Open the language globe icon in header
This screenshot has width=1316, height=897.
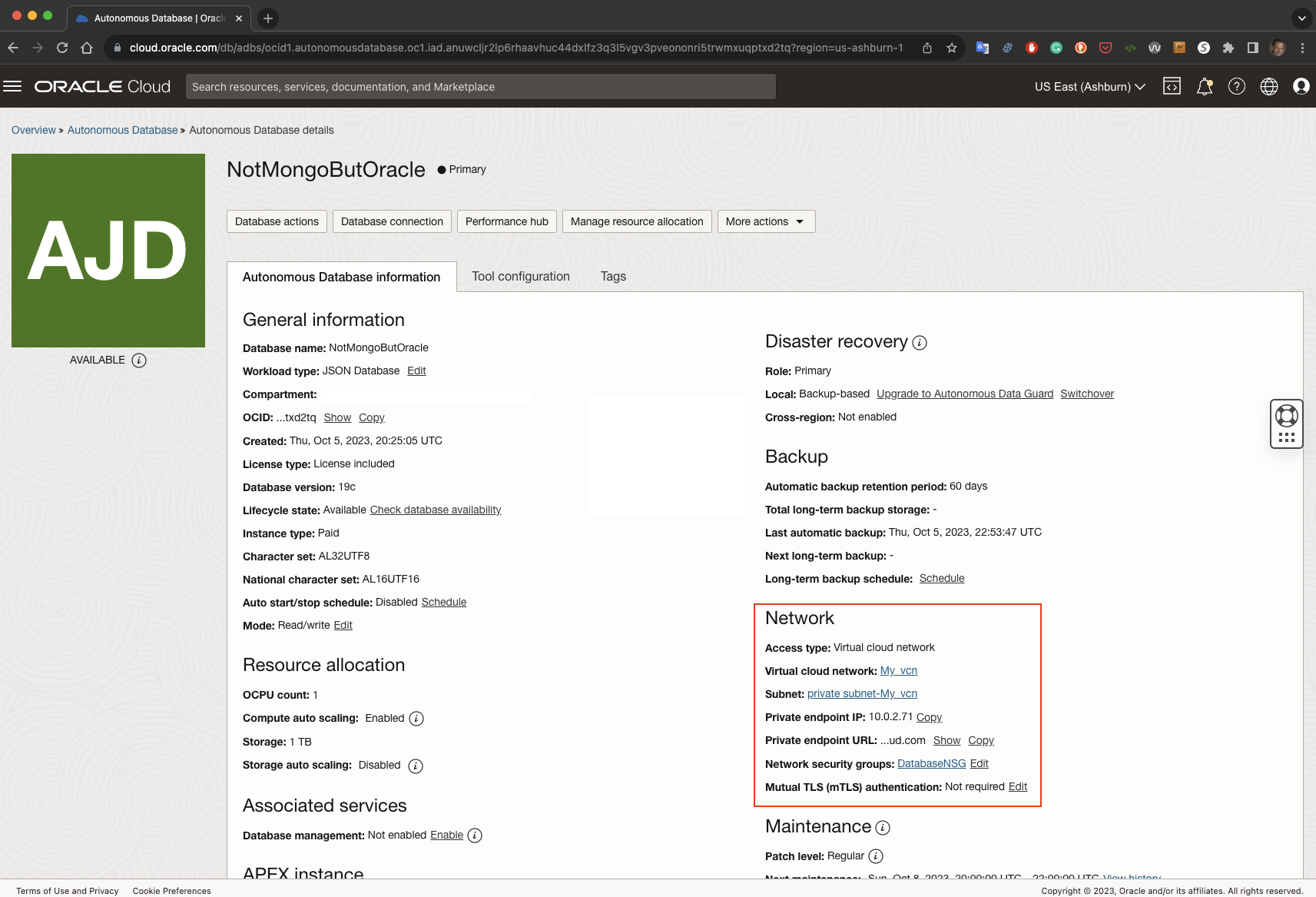click(1268, 86)
